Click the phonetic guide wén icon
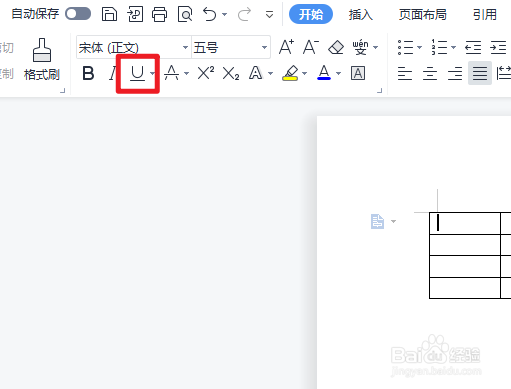511x389 pixels. 360,47
